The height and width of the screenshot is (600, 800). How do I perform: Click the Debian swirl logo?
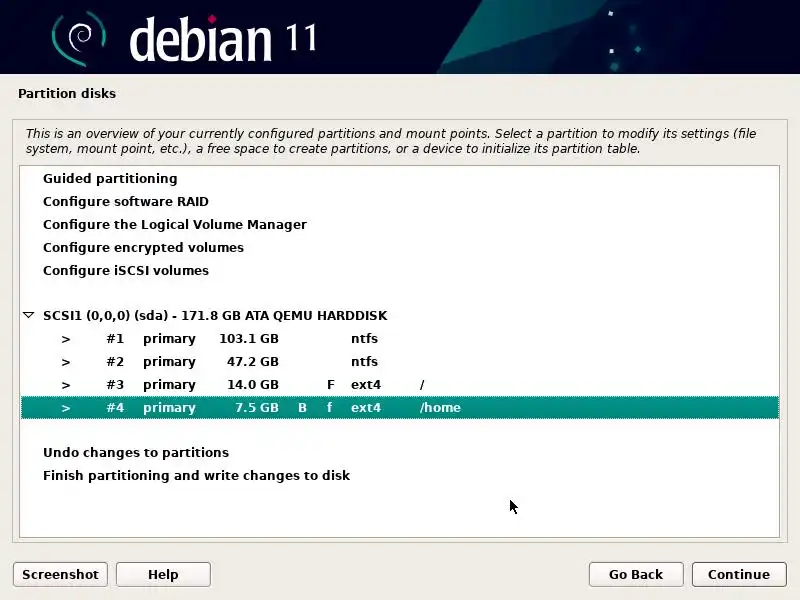click(79, 38)
